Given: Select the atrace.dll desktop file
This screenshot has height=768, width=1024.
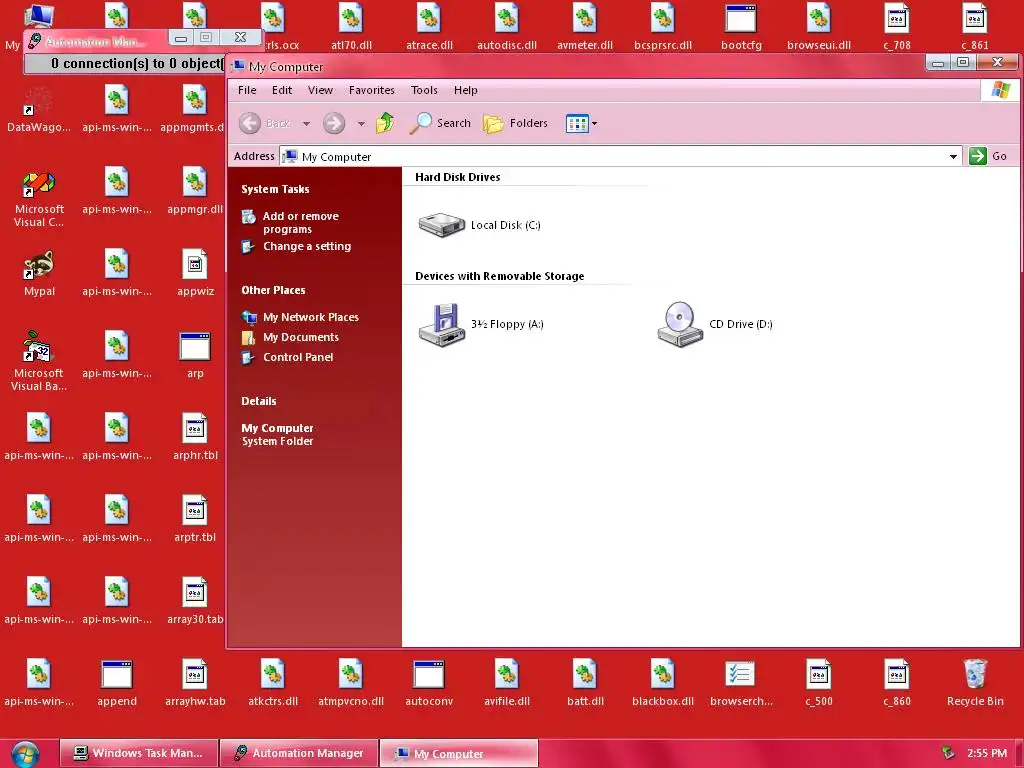Looking at the screenshot, I should (x=429, y=27).
